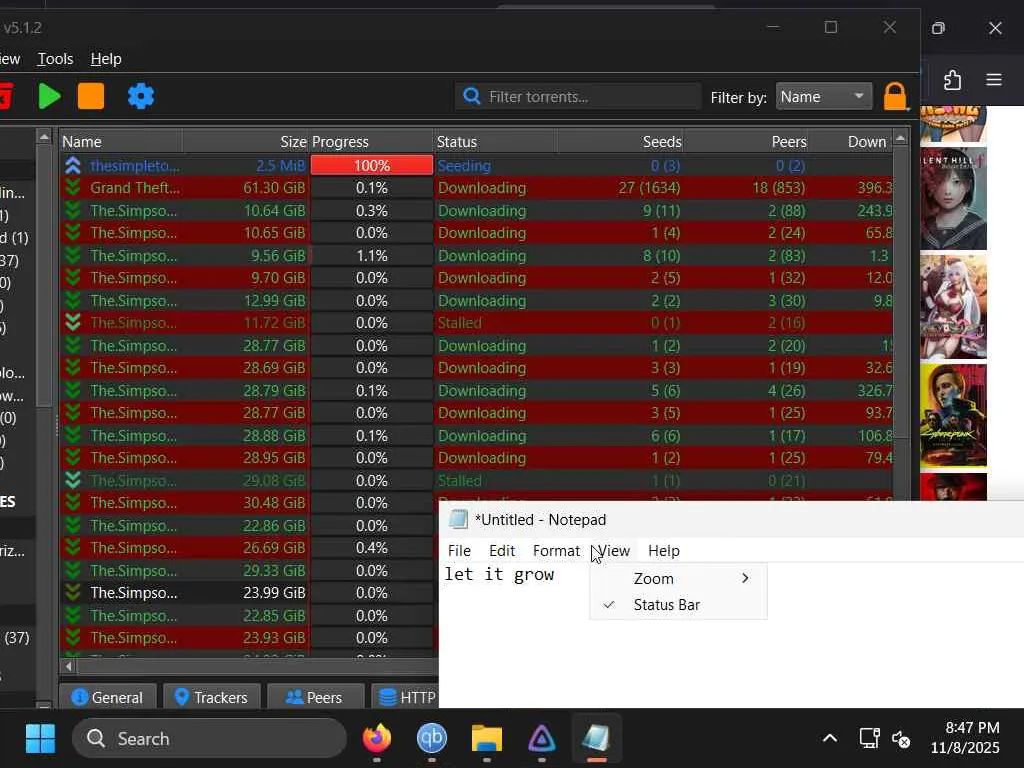This screenshot has width=1024, height=768.
Task: Click the 30.48 GiB size cell
Action: (x=274, y=502)
